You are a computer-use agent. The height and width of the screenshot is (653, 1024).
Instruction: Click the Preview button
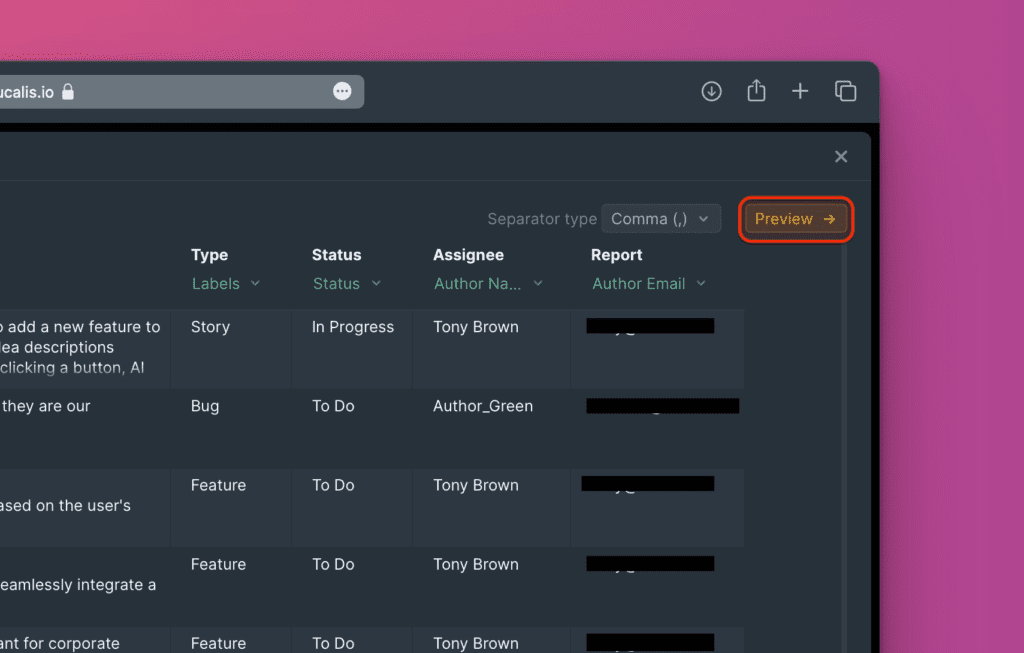point(795,219)
